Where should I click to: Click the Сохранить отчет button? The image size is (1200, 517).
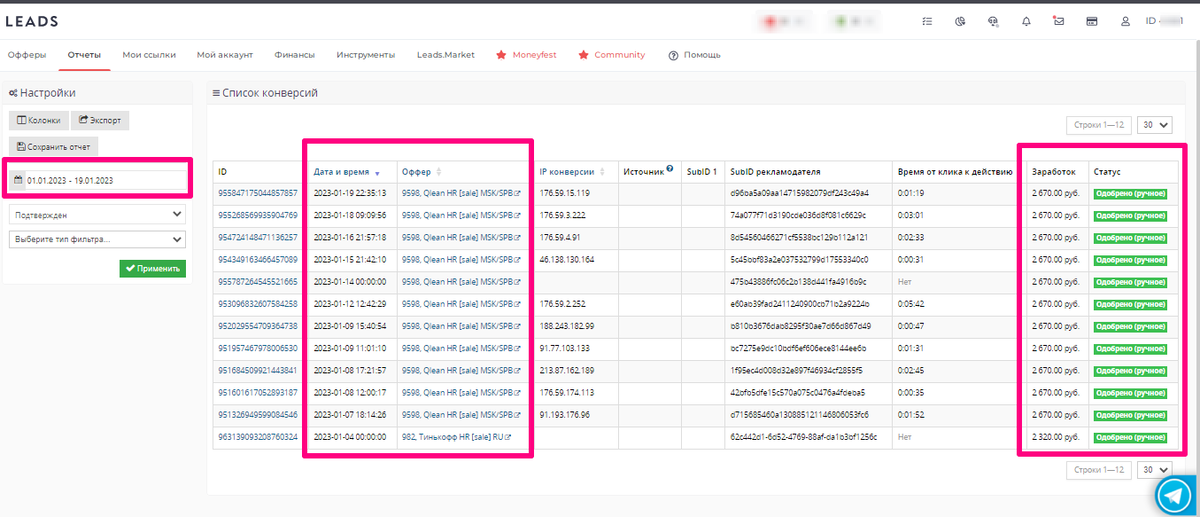[54, 147]
